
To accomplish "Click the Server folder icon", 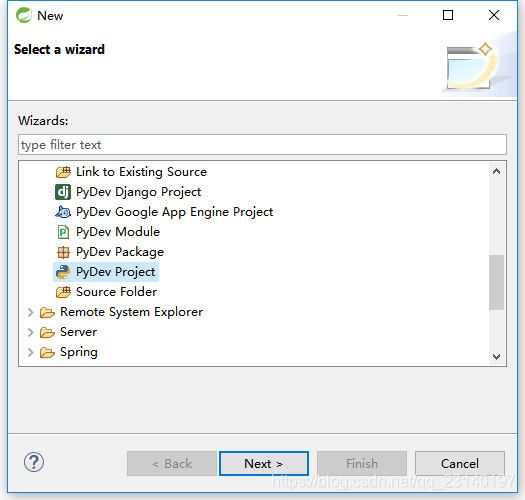I will [x=47, y=333].
